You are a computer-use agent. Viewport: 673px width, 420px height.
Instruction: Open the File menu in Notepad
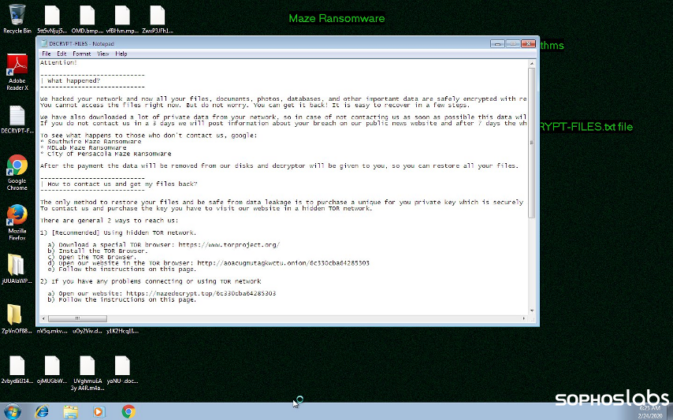coord(47,53)
